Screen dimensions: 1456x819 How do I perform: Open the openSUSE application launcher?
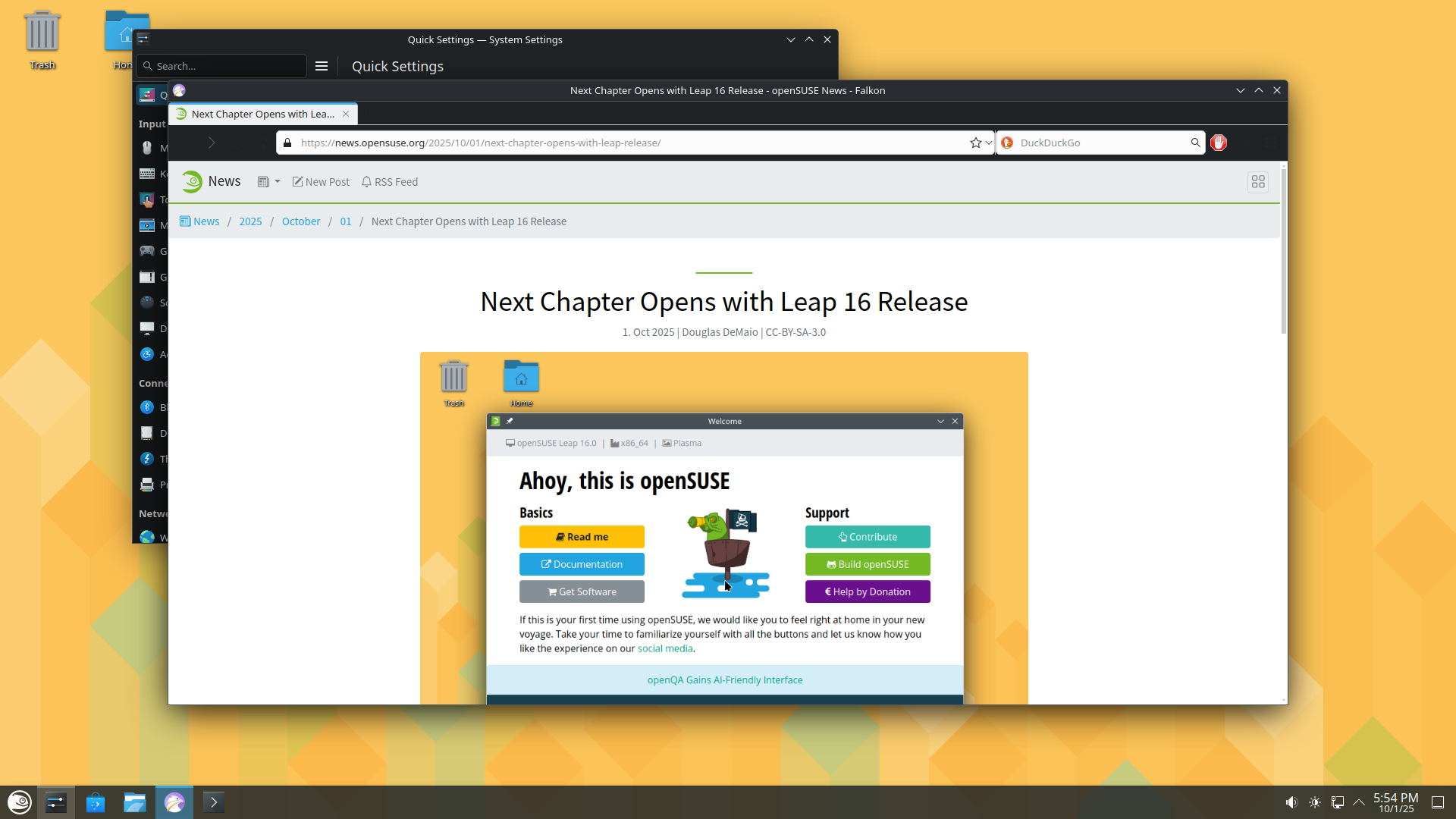pyautogui.click(x=19, y=802)
